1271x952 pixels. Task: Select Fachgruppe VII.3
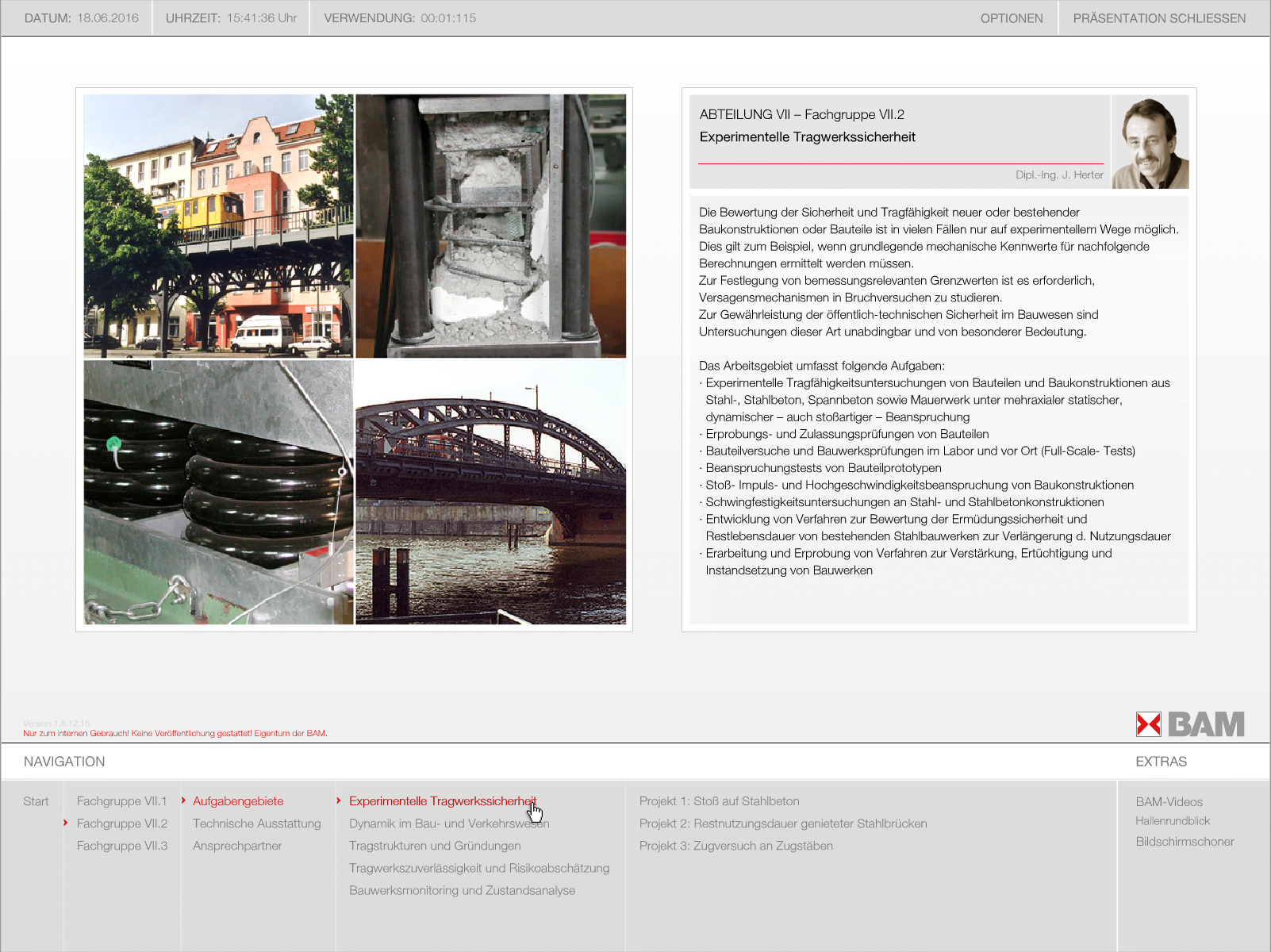point(122,846)
